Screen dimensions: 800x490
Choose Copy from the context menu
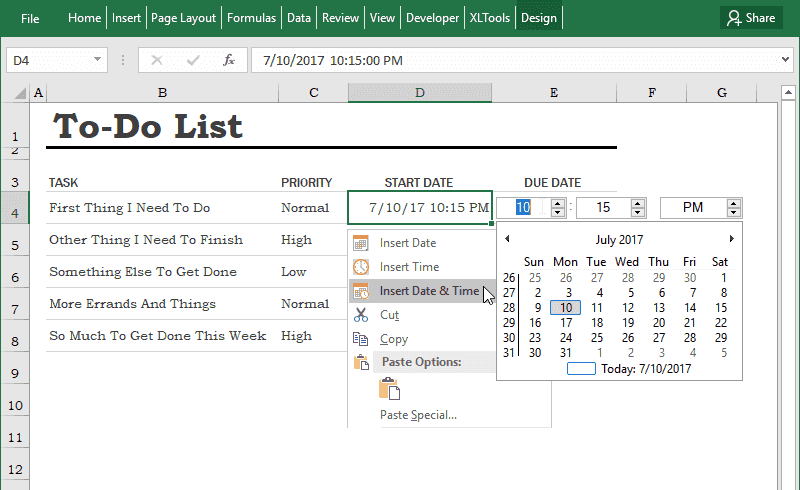click(422, 339)
